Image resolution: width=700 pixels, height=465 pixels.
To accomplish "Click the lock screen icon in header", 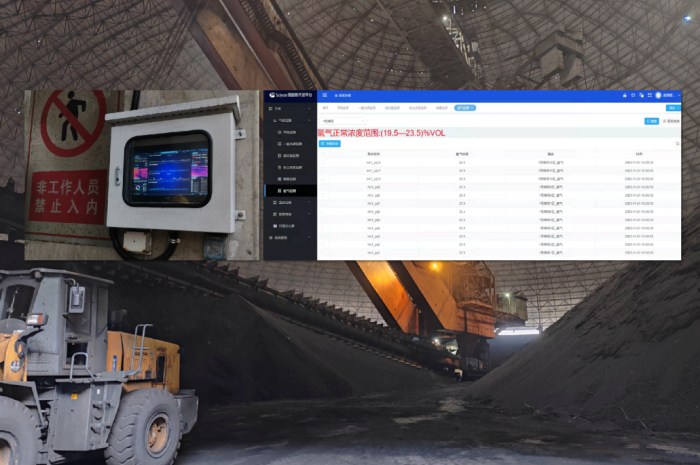I will 624,95.
